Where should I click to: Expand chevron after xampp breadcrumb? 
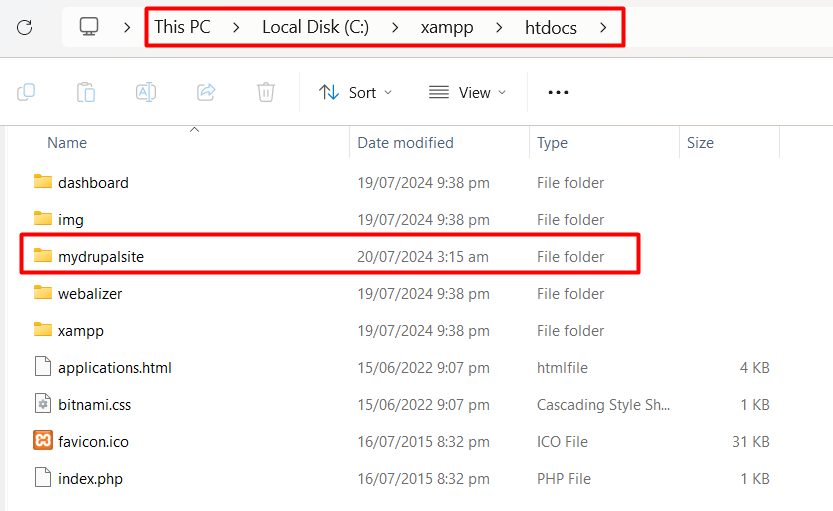(499, 27)
